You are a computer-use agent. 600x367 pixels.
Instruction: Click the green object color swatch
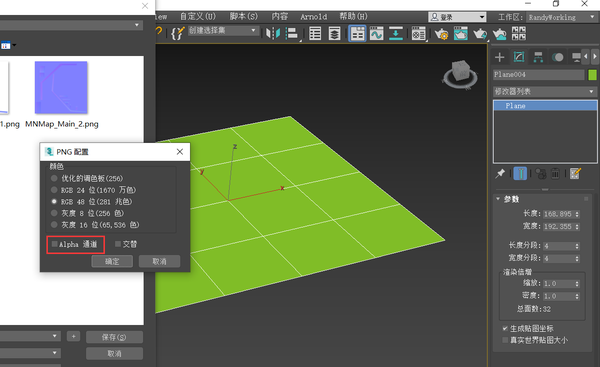click(592, 75)
